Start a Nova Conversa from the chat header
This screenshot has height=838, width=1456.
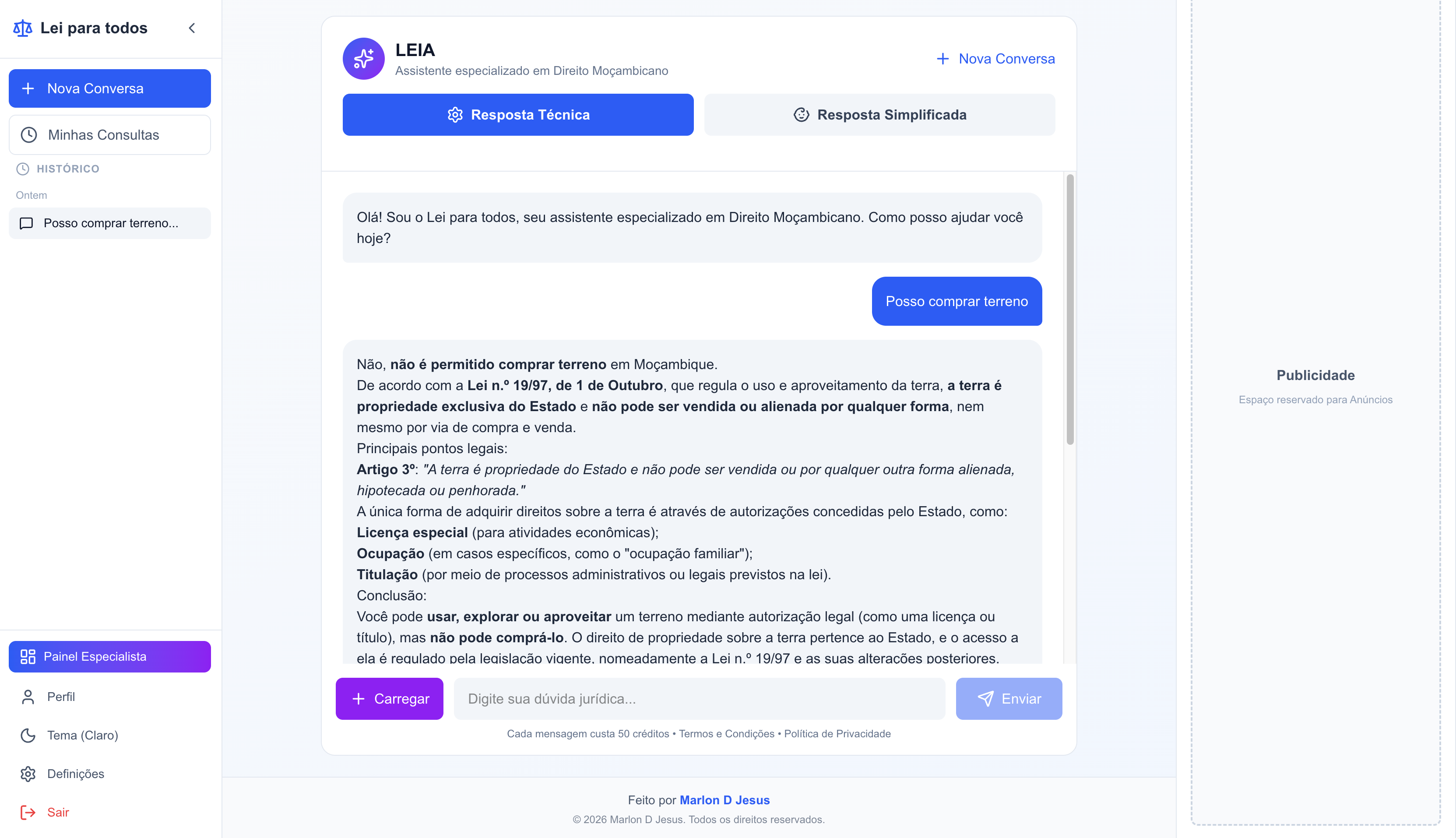click(x=996, y=58)
